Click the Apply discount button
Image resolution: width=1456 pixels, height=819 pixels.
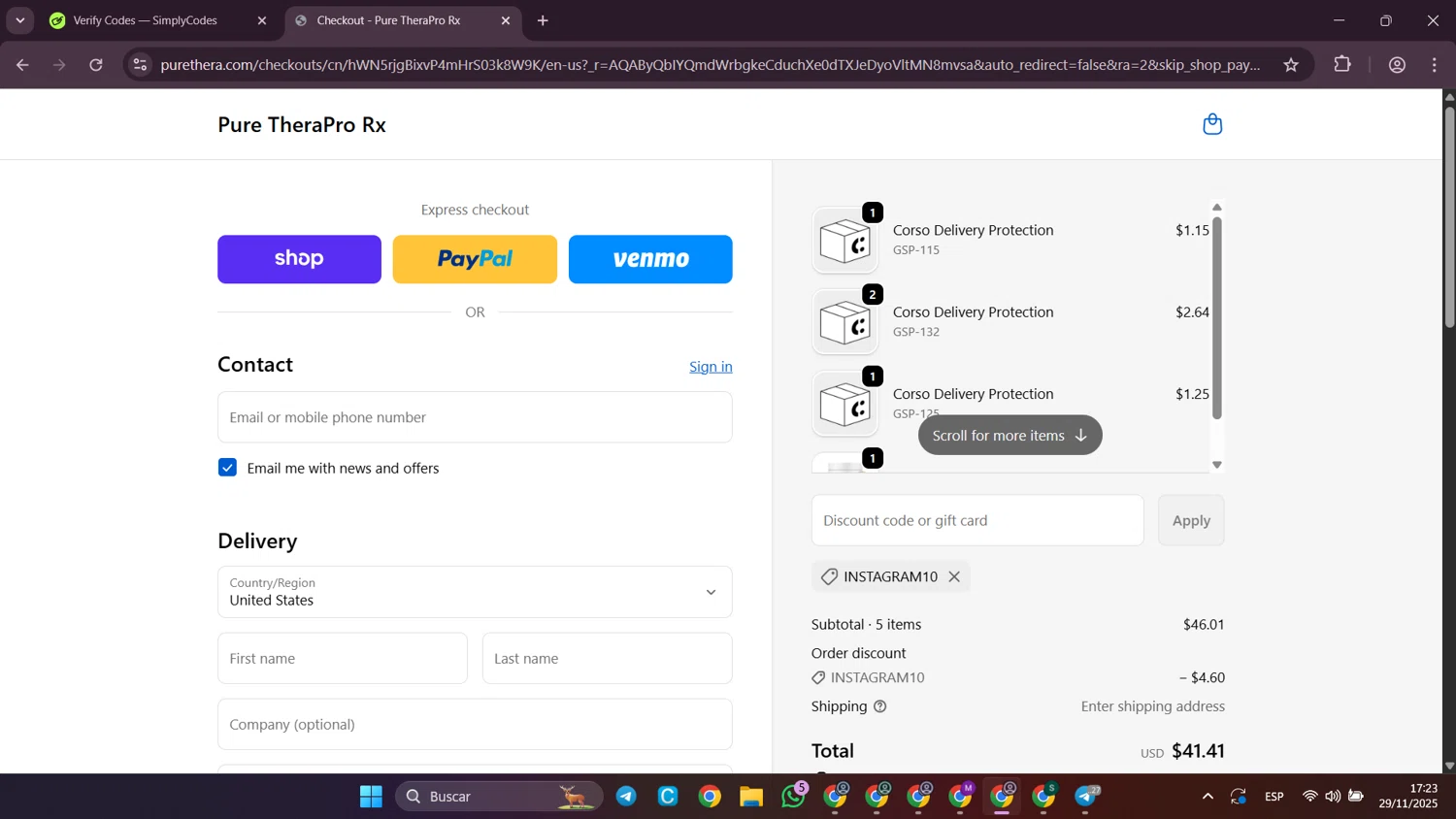coord(1191,520)
